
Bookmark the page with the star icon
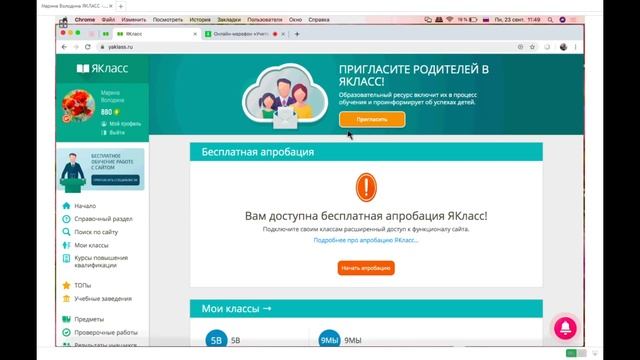532,47
